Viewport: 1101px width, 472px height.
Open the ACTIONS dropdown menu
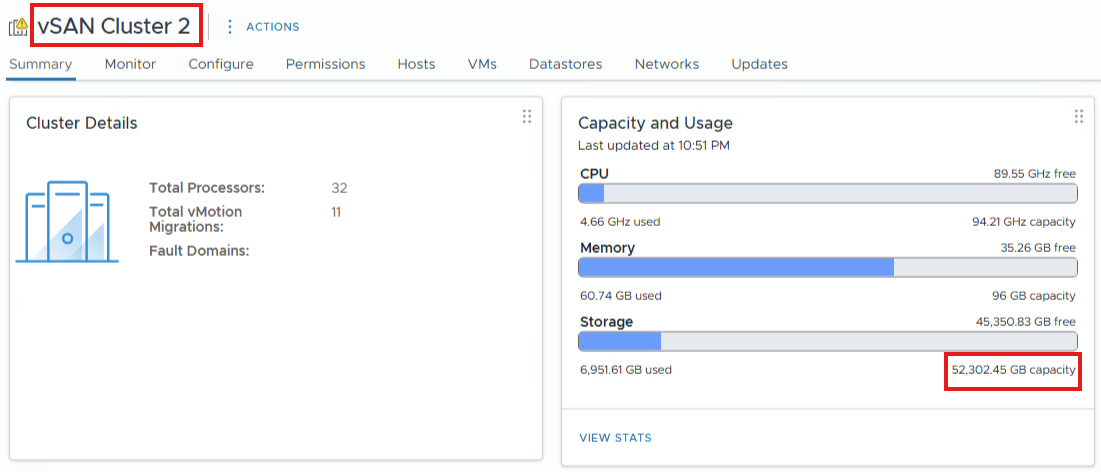tap(272, 27)
